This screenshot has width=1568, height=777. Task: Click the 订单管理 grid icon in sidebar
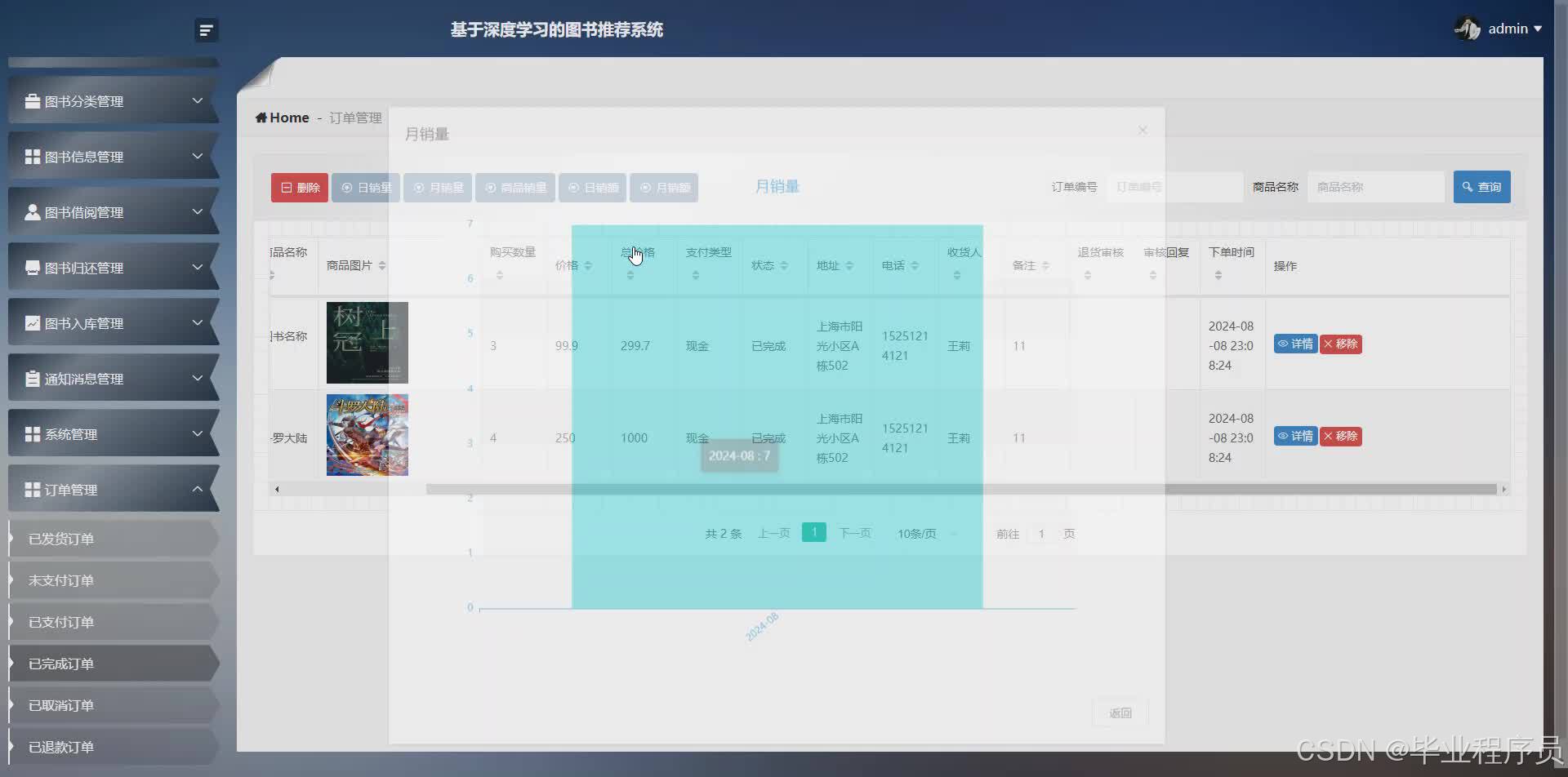(x=33, y=490)
